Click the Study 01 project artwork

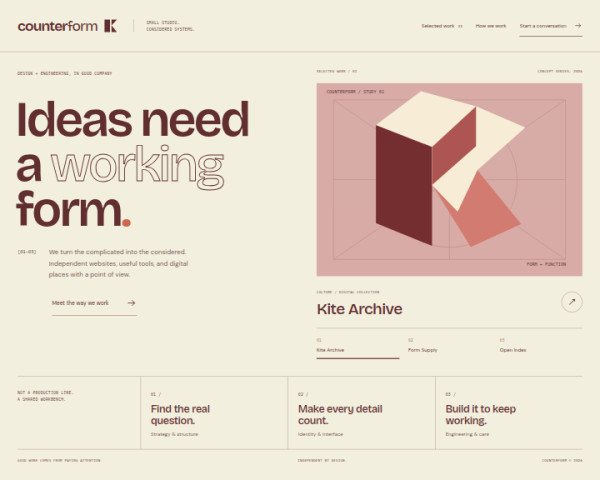click(x=449, y=180)
